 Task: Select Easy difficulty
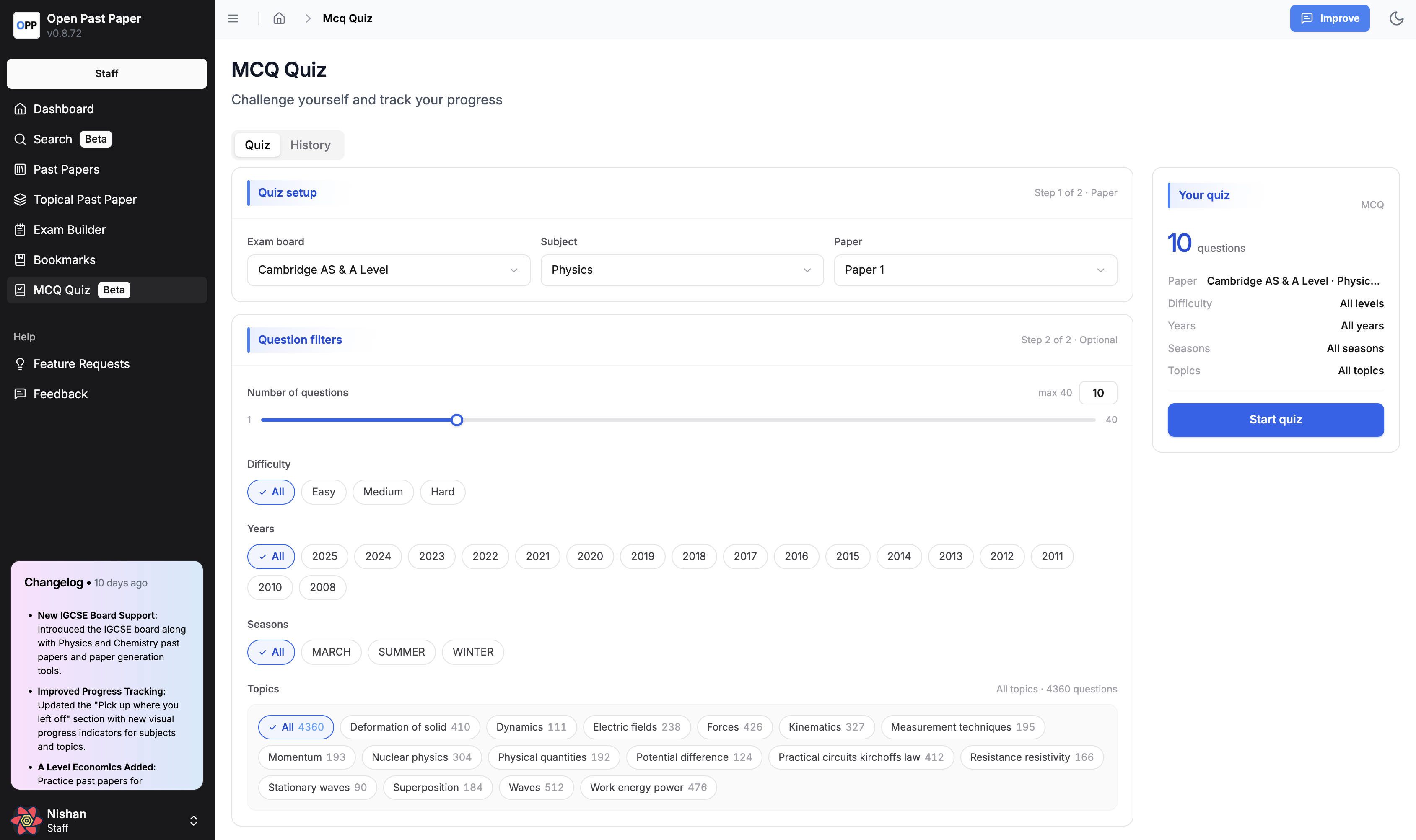coord(323,492)
